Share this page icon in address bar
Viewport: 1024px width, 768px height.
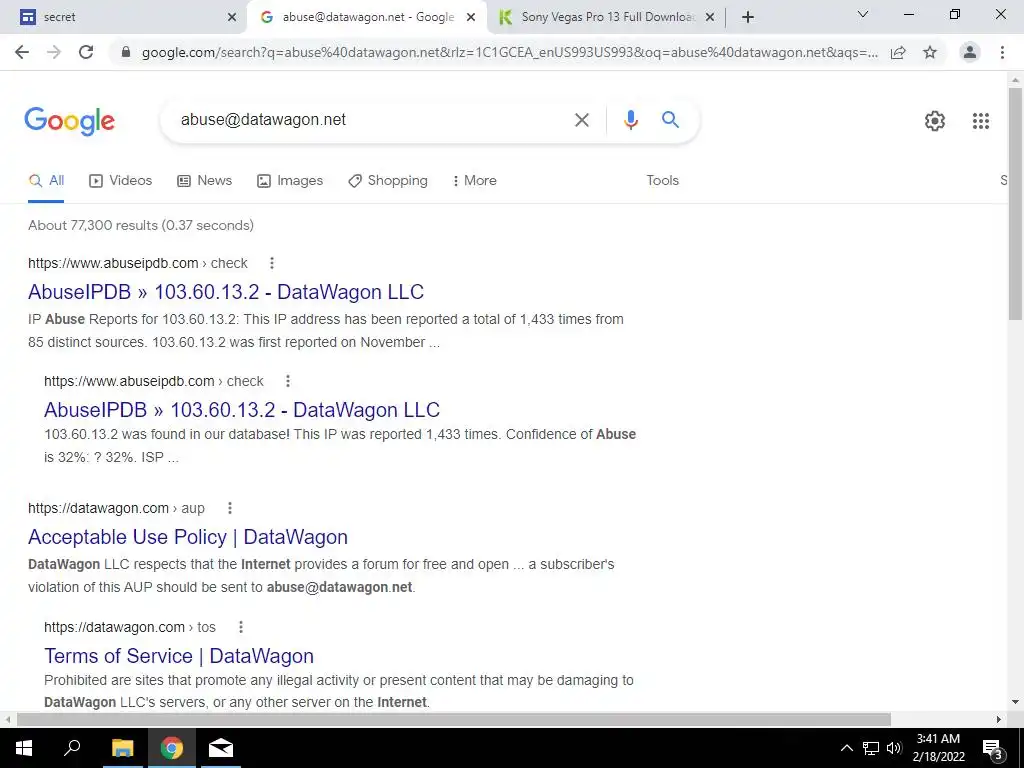click(x=898, y=53)
